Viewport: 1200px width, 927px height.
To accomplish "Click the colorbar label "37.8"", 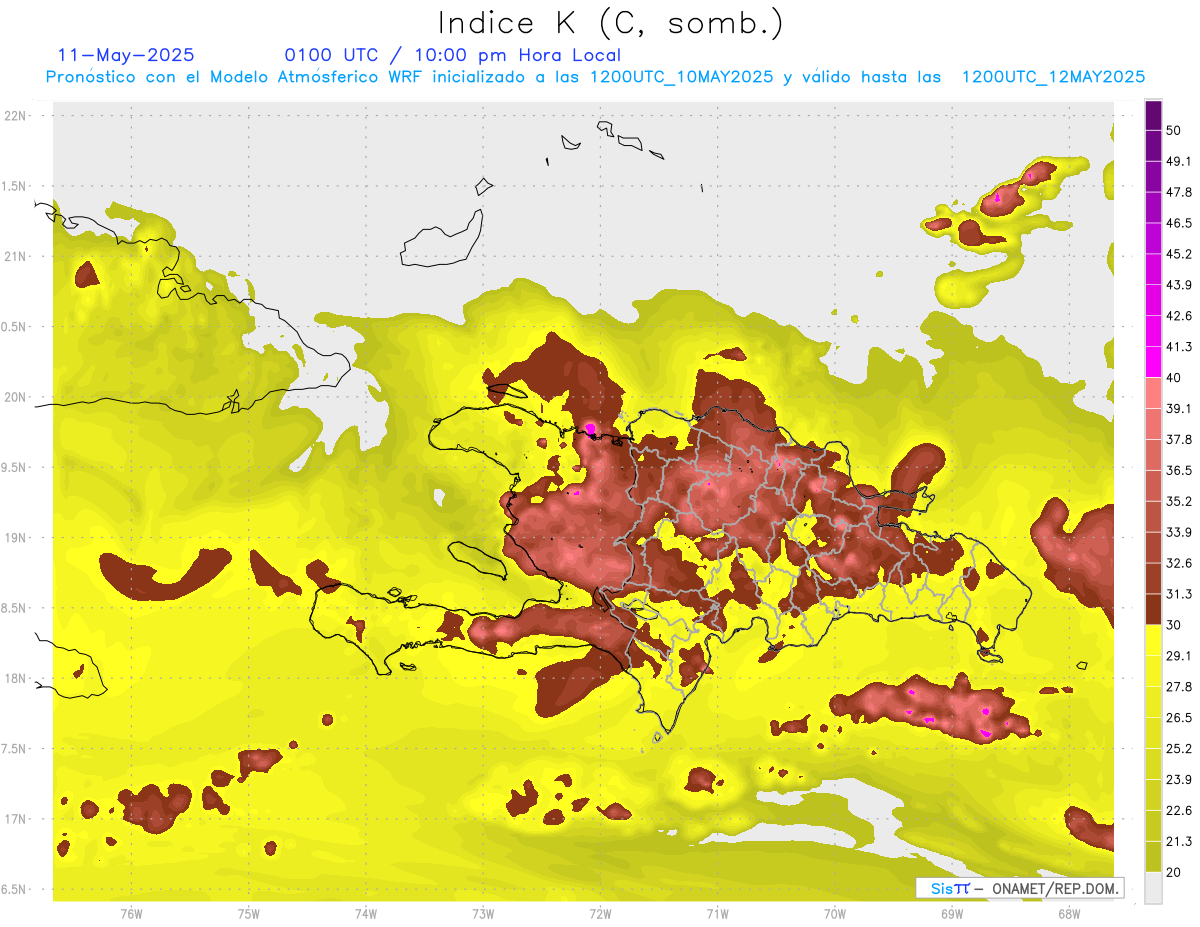I will click(x=1179, y=440).
